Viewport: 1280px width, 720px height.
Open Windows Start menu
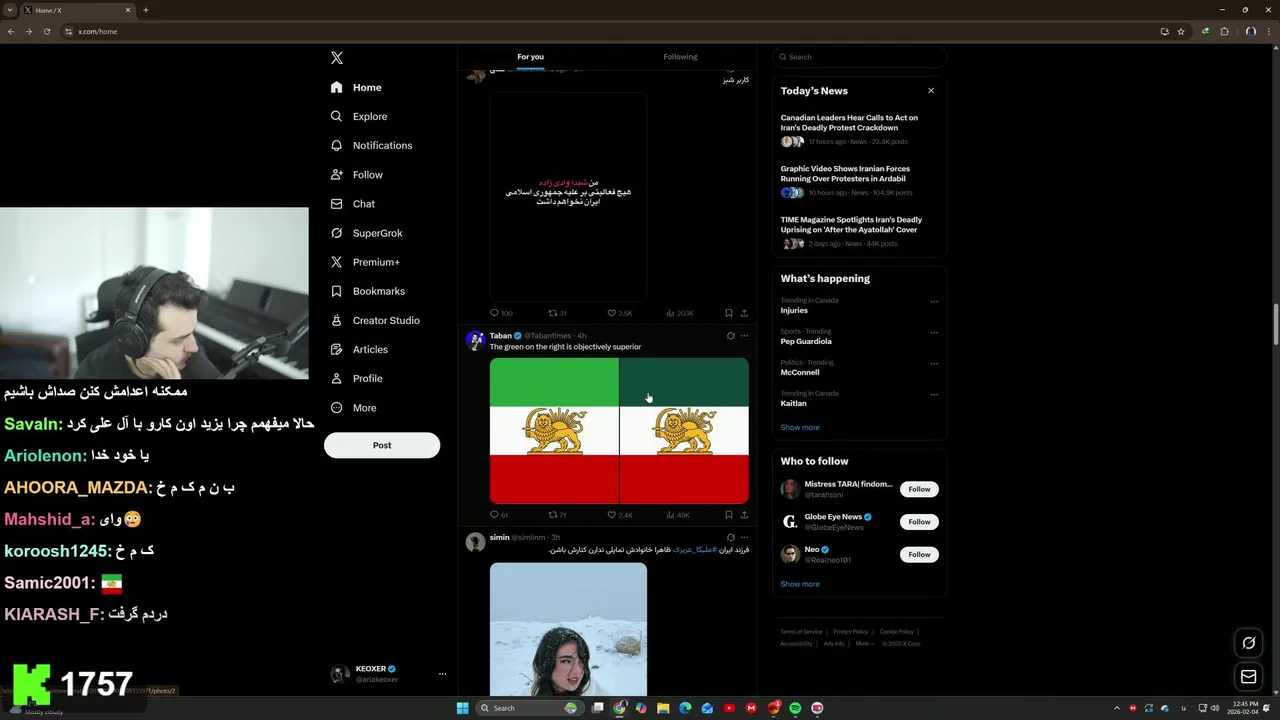[x=462, y=708]
